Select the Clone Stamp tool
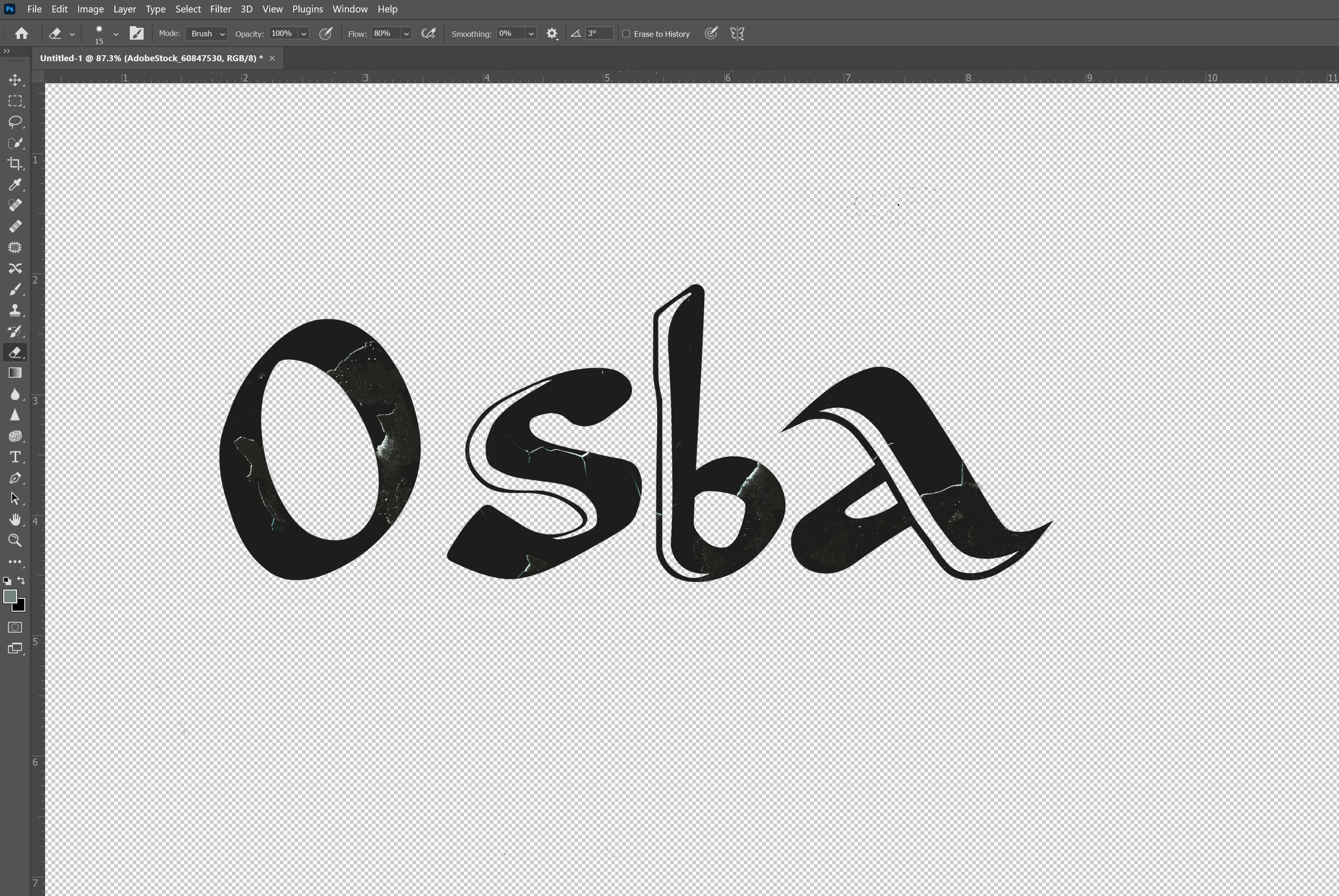The height and width of the screenshot is (896, 1339). [15, 310]
